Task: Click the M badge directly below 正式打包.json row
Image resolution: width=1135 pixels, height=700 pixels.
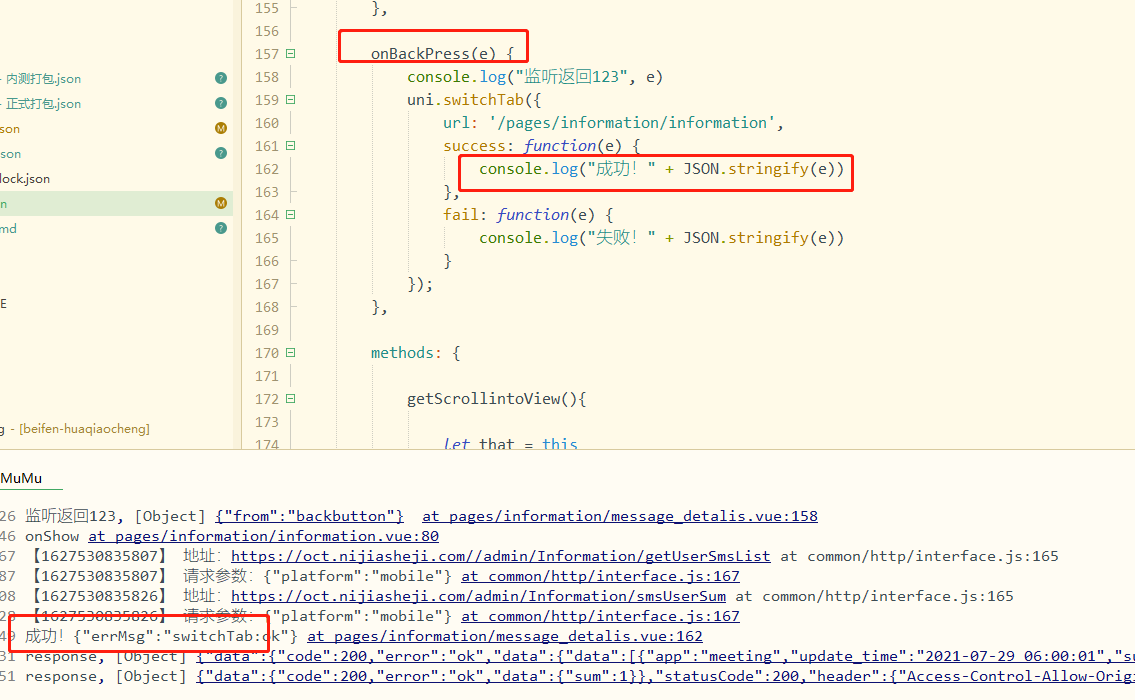Action: click(221, 128)
